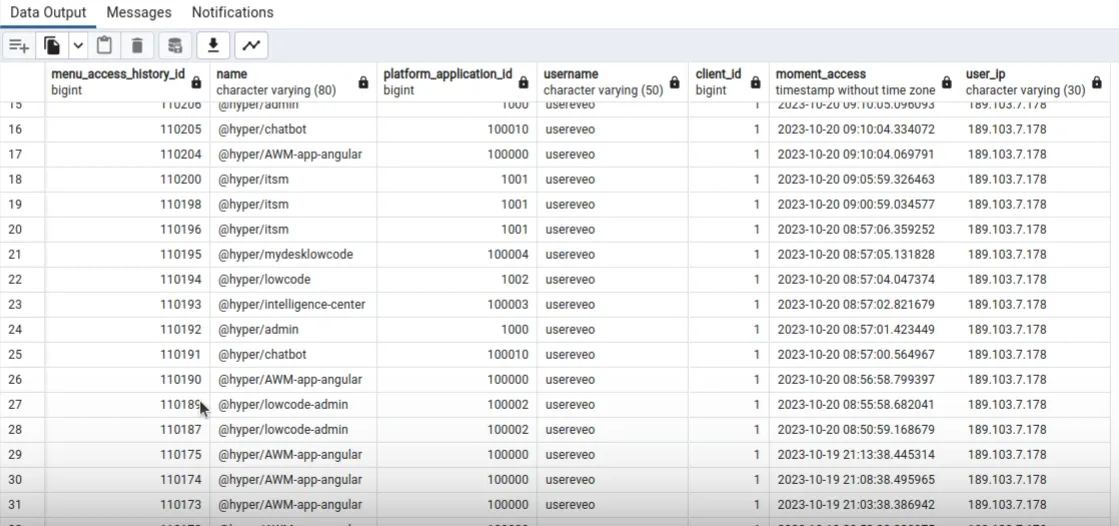The image size is (1119, 526).
Task: Click the usereveo cell in row 20
Action: (612, 229)
